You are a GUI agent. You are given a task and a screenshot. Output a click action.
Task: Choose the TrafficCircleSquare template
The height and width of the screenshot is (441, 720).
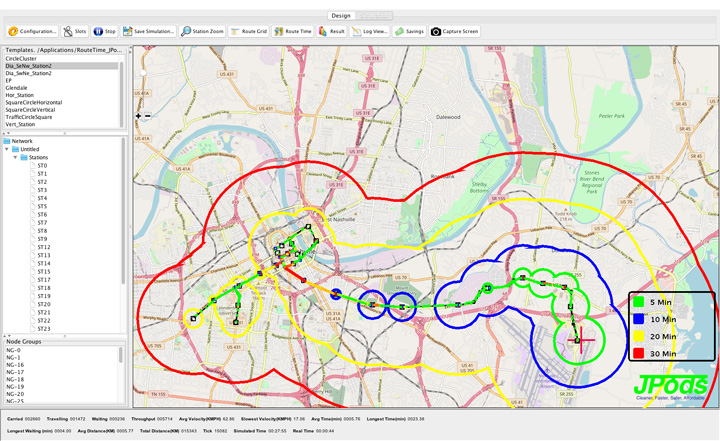(29, 117)
